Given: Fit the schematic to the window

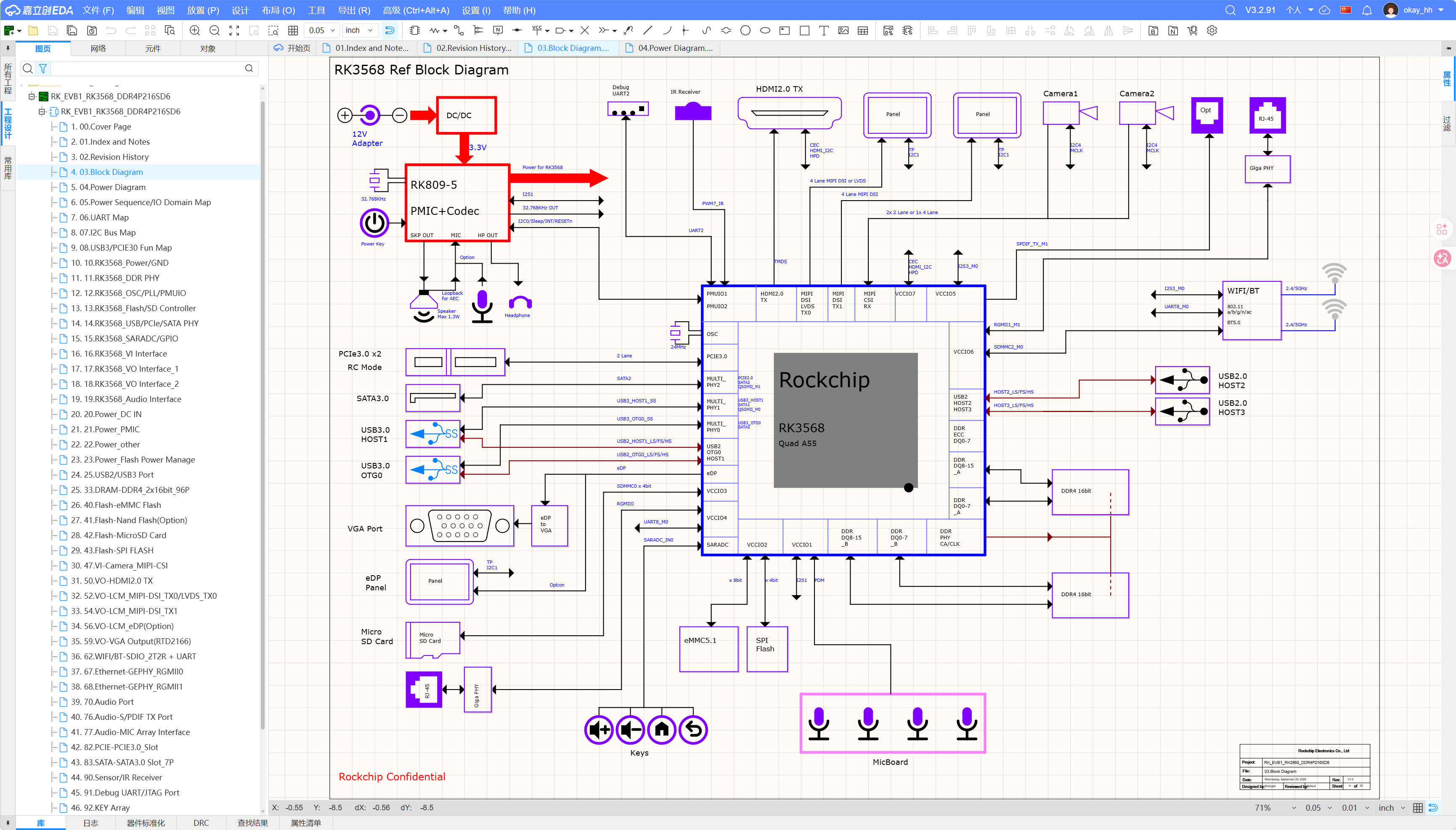Looking at the screenshot, I should coord(234,31).
